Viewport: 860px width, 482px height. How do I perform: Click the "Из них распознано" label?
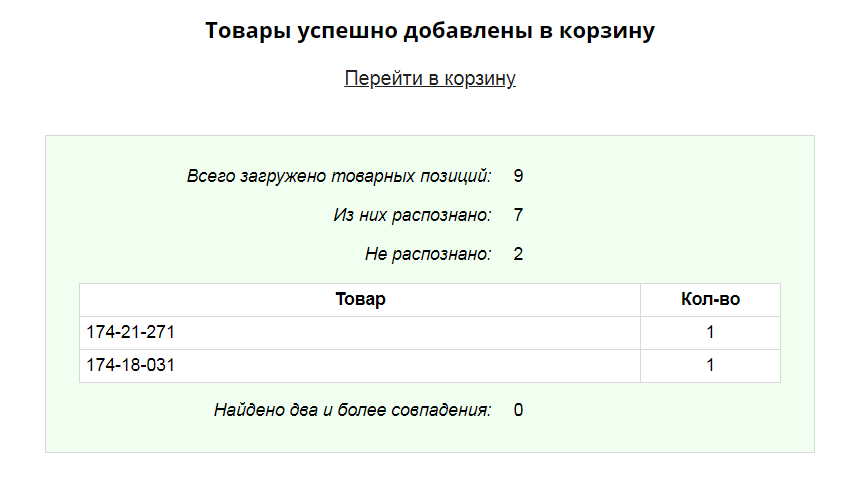(412, 215)
